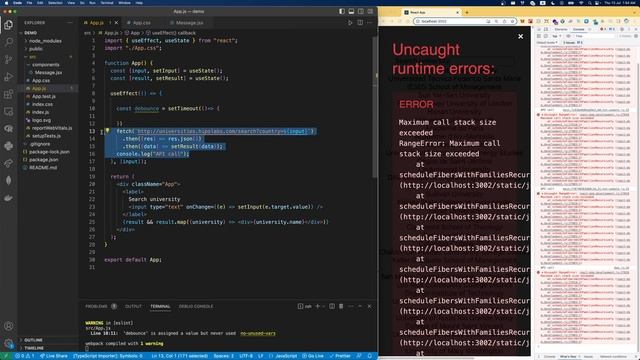
Task: Open App.test.js in explorer
Action: pyautogui.click(x=44, y=96)
